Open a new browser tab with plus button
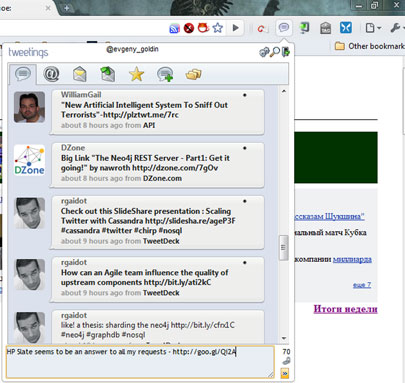The width and height of the screenshot is (405, 383). click(67, 8)
